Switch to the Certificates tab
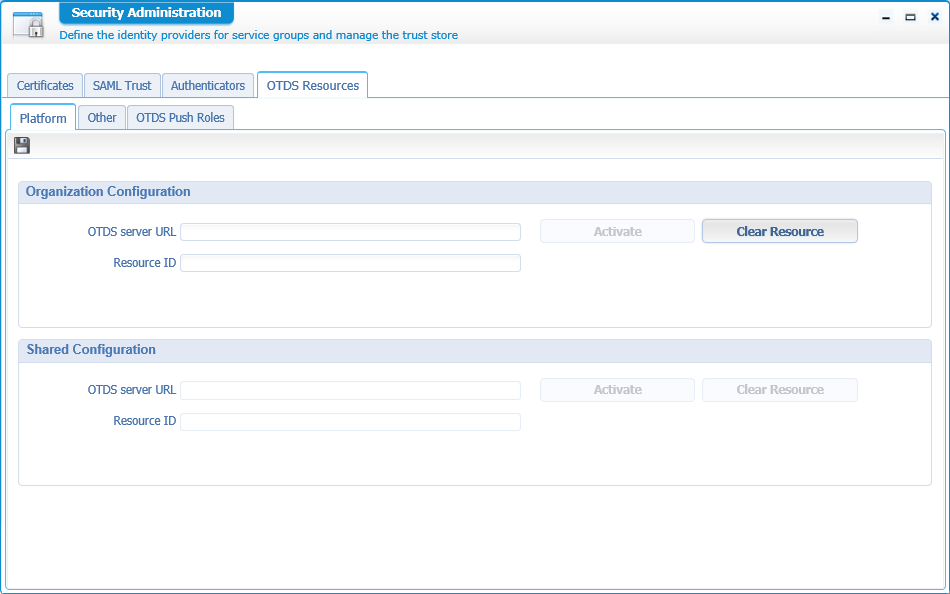Image resolution: width=950 pixels, height=594 pixels. pyautogui.click(x=45, y=85)
